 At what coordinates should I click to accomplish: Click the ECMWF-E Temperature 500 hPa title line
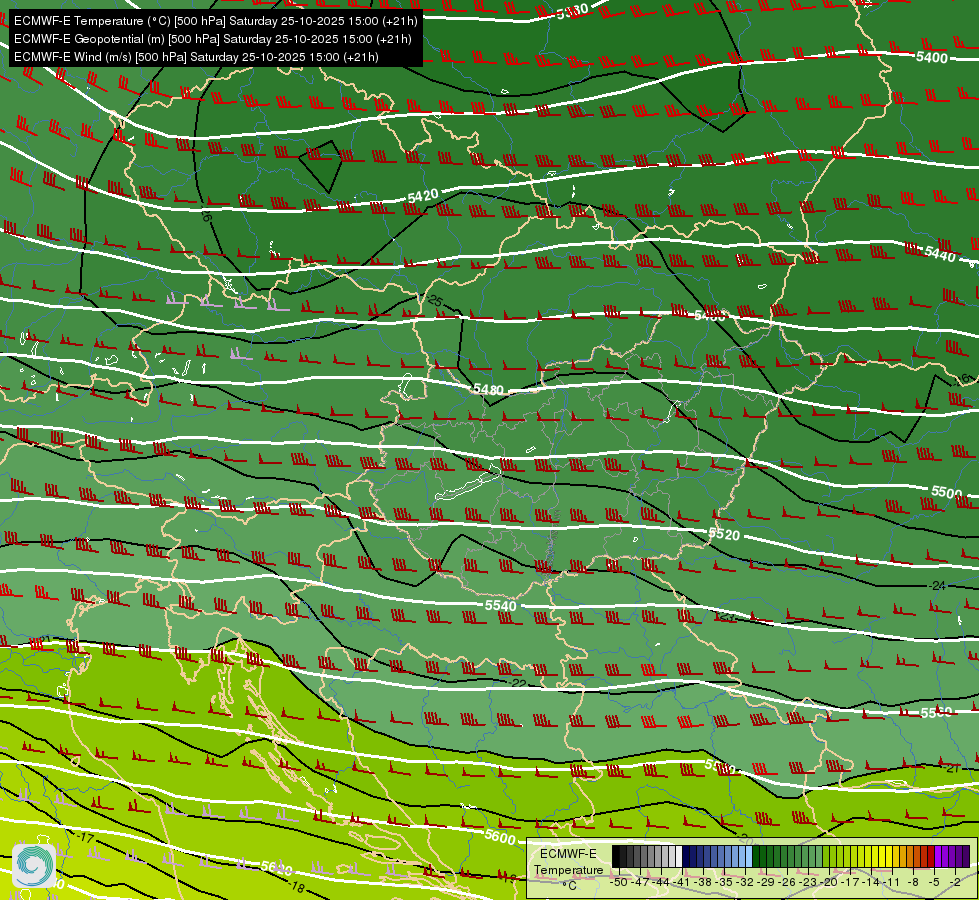[215, 21]
